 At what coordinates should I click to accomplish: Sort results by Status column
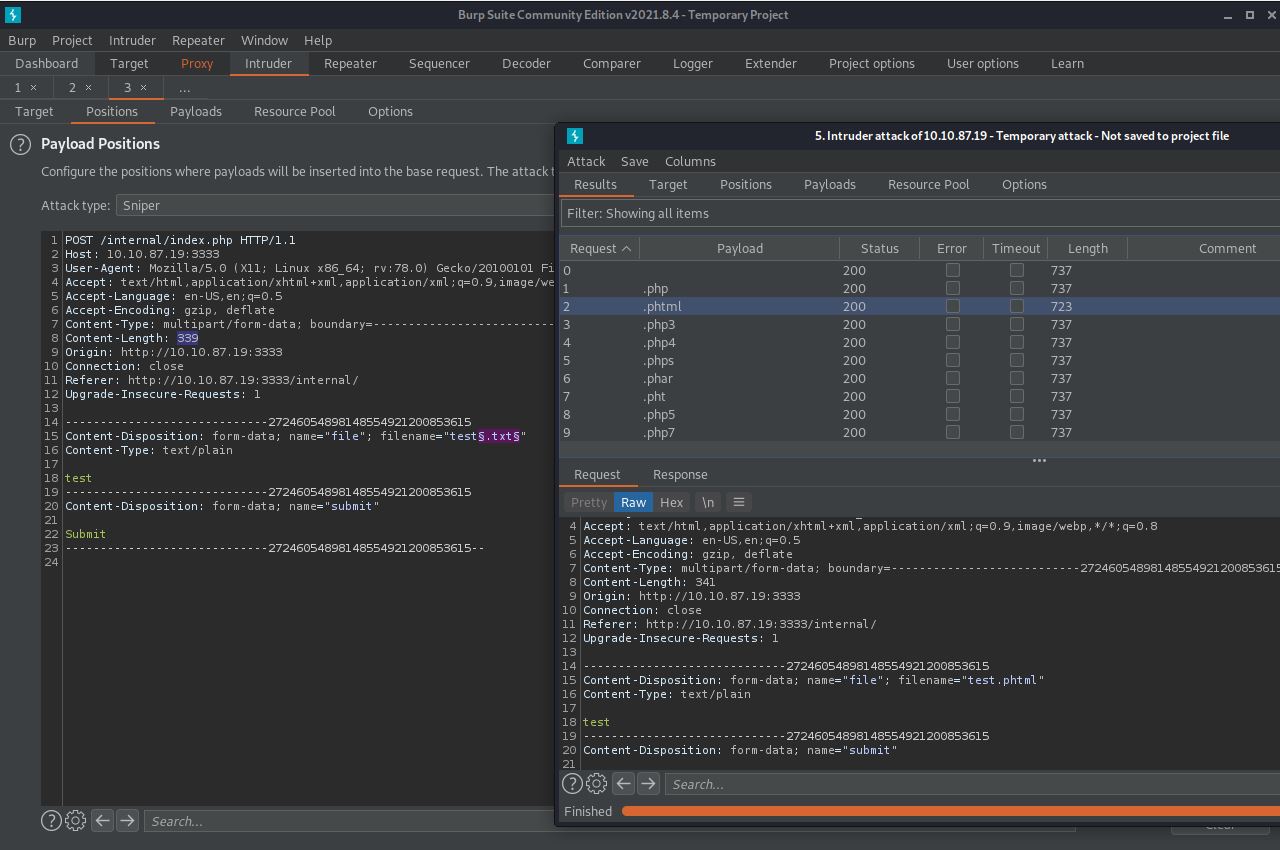(x=880, y=248)
